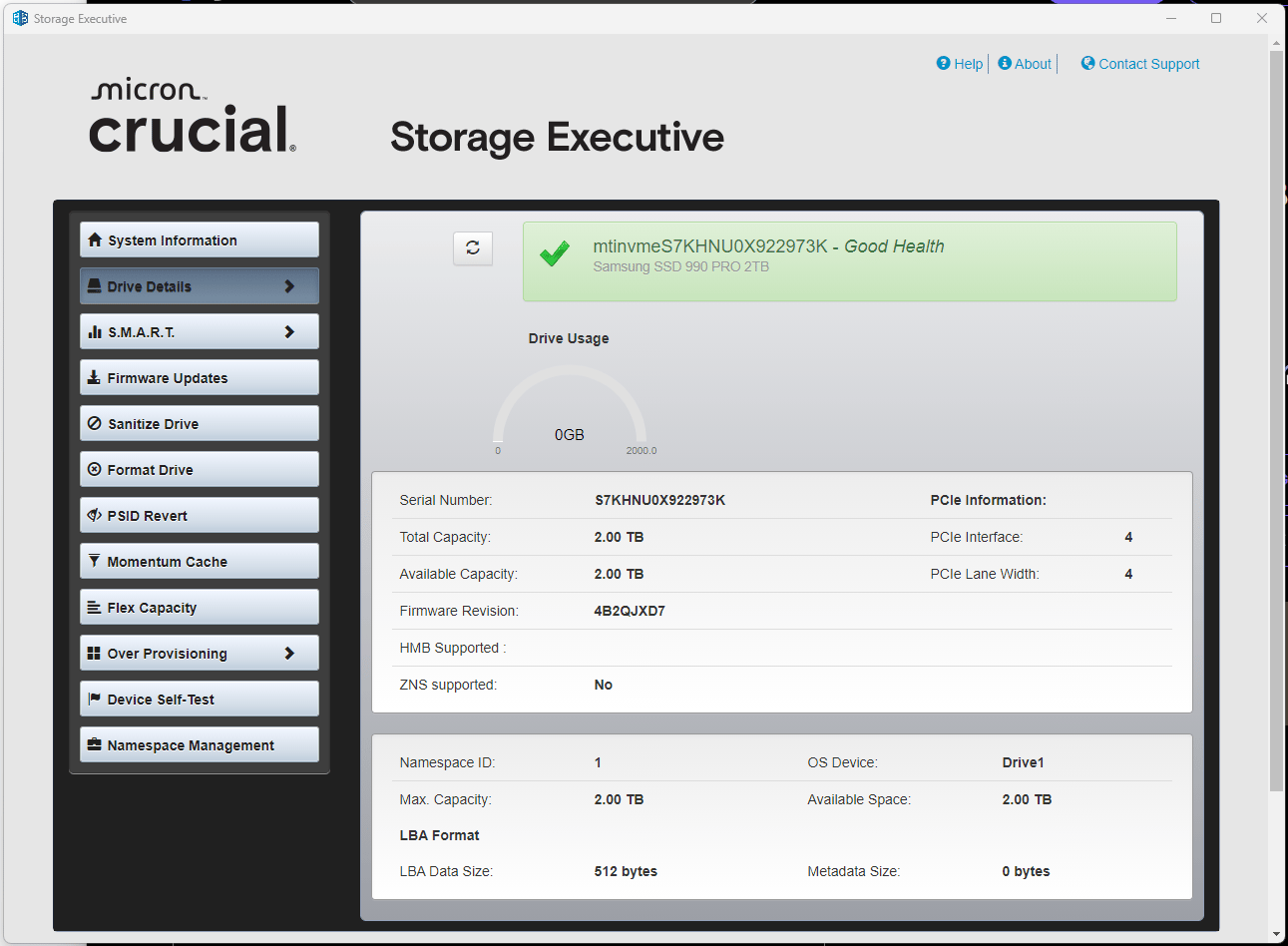Expand the Drive Details submenu arrow
Image resolution: width=1288 pixels, height=946 pixels.
click(289, 286)
